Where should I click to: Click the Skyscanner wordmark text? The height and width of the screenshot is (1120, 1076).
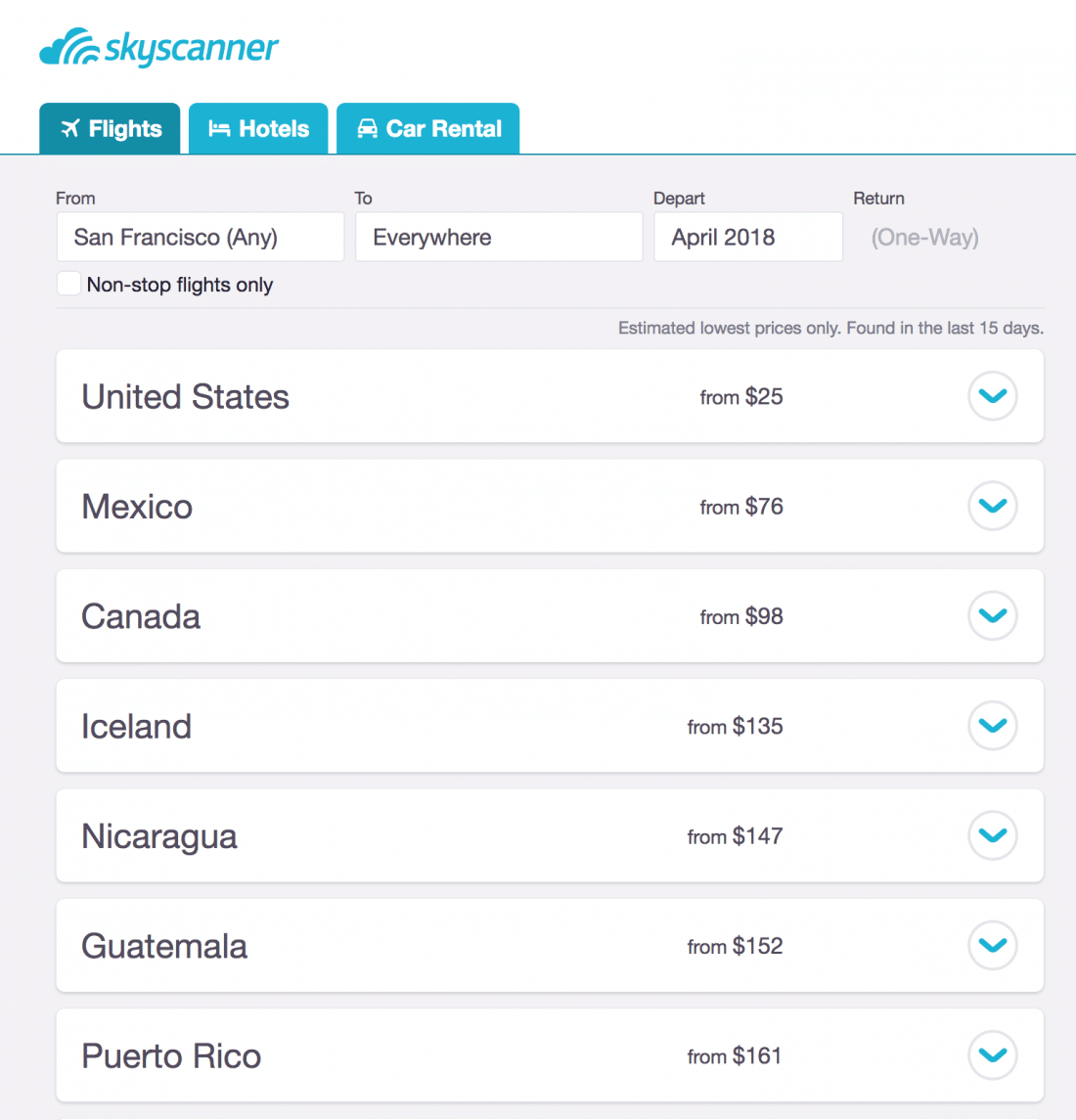[x=192, y=49]
